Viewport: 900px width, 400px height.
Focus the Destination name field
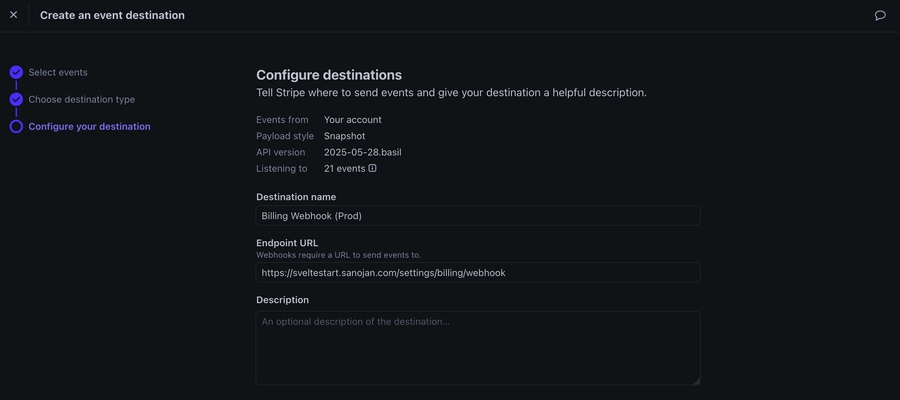click(478, 216)
